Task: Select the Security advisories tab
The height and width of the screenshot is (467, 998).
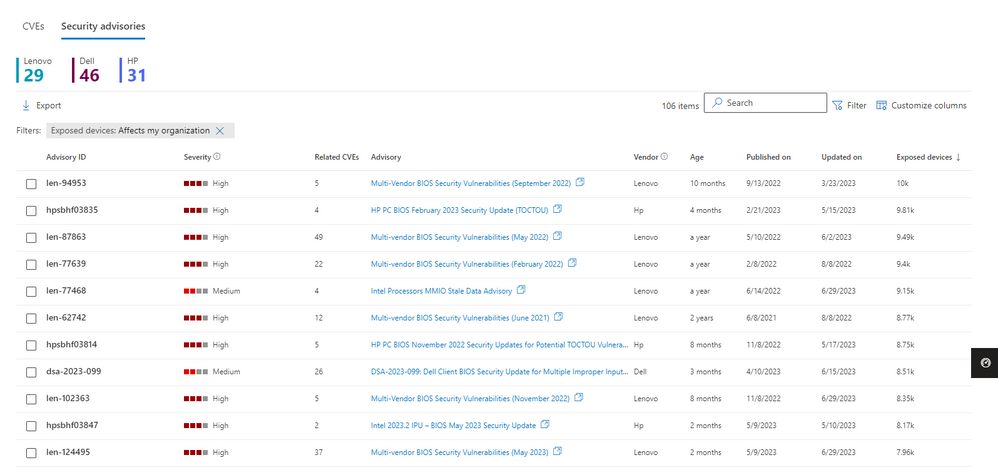Action: pos(103,27)
